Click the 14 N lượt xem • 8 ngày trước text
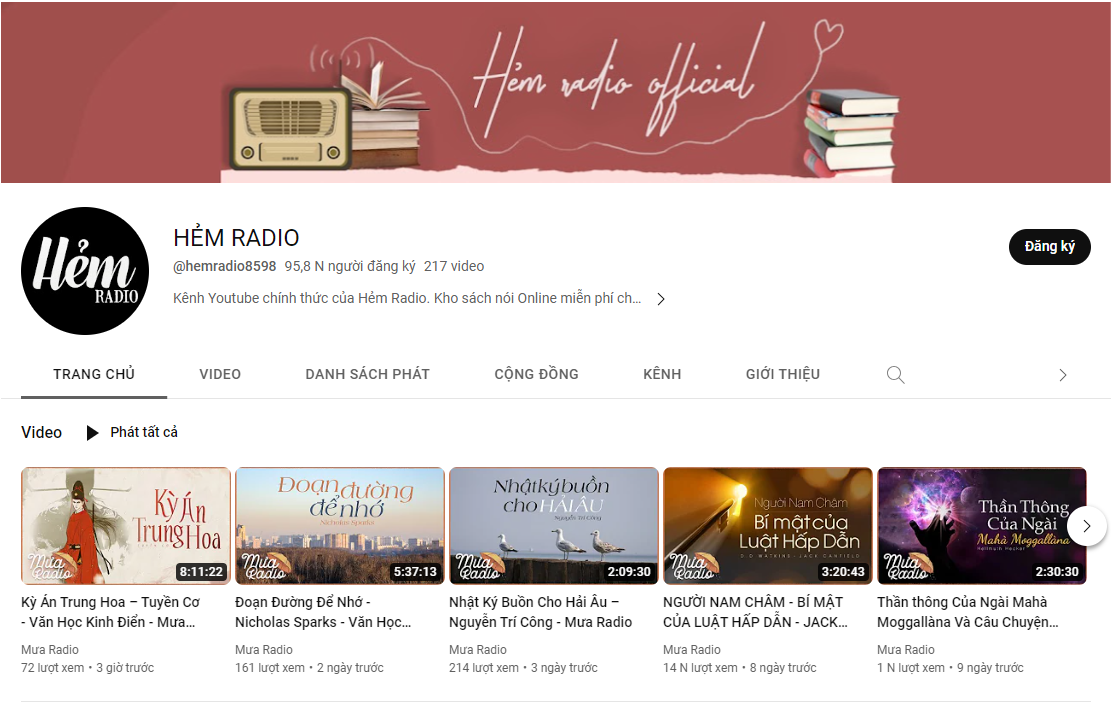This screenshot has height=714, width=1112. [x=740, y=668]
